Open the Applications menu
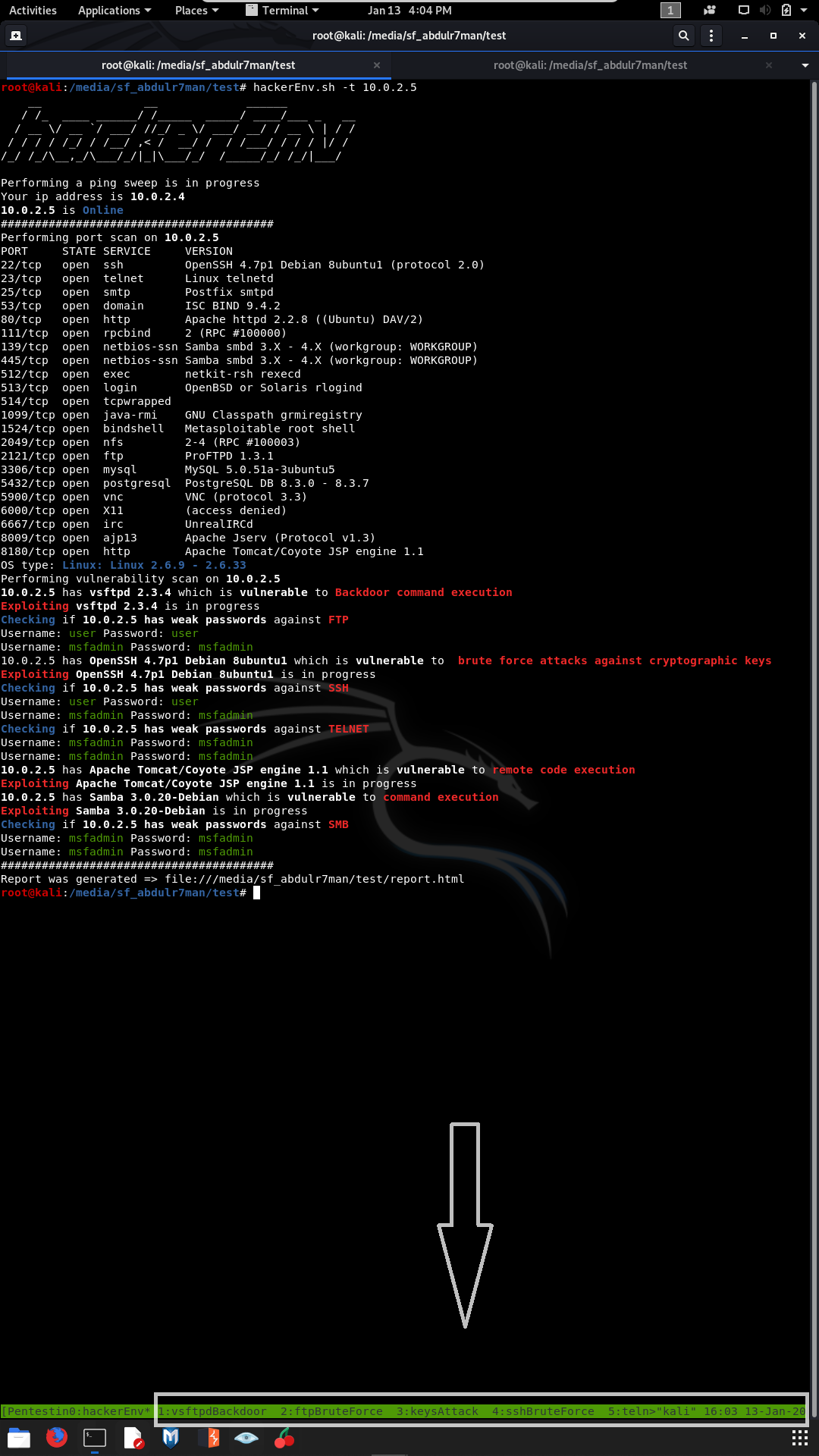 pos(115,10)
